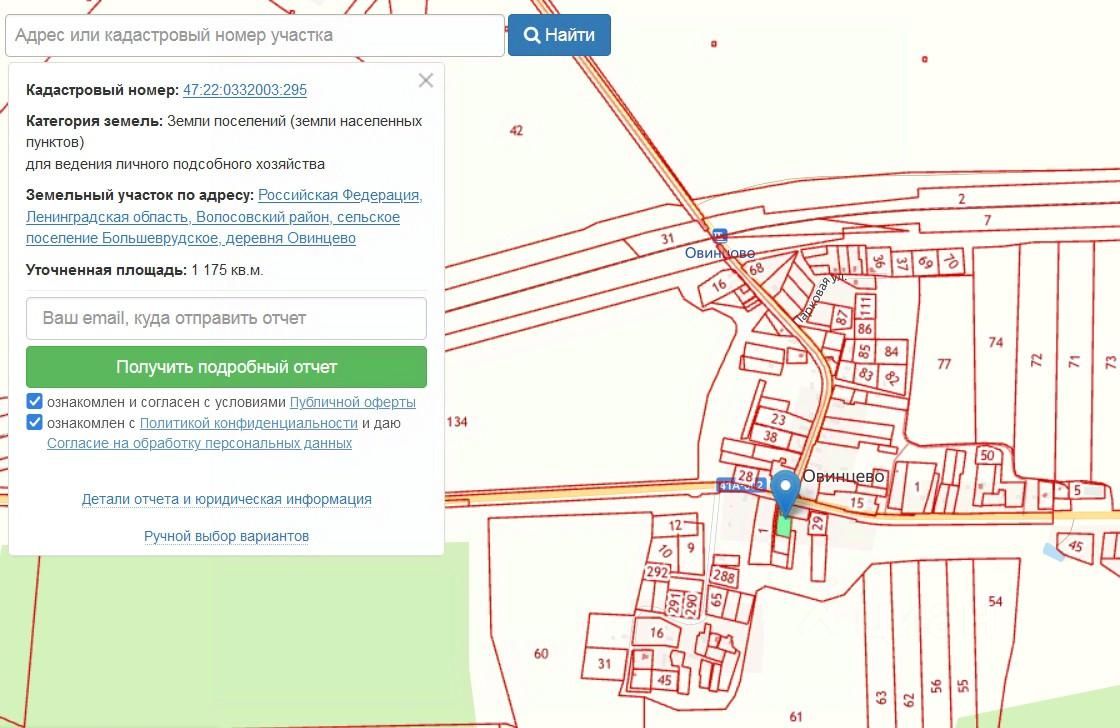Select parcel 77 on the map

tap(943, 364)
